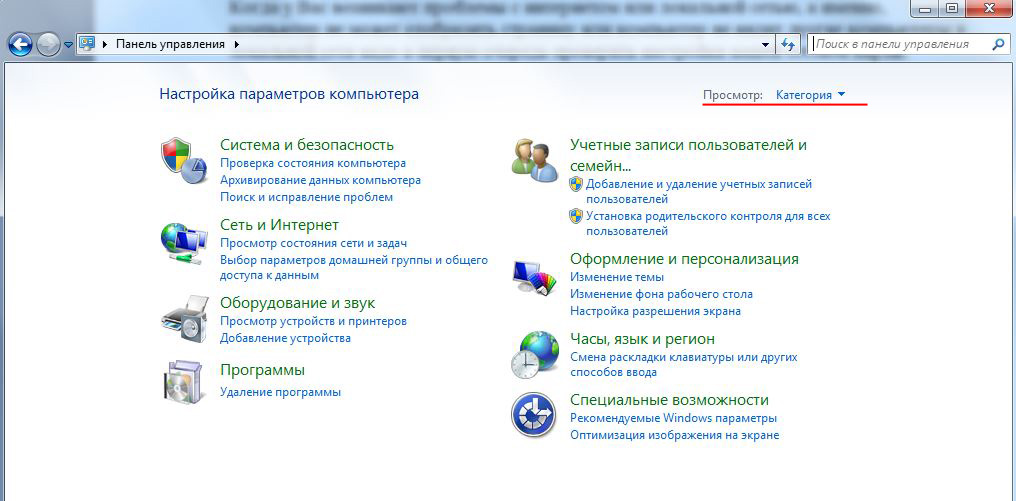The image size is (1016, 501).
Task: Open Архивирование данных компьютера
Action: coord(321,180)
